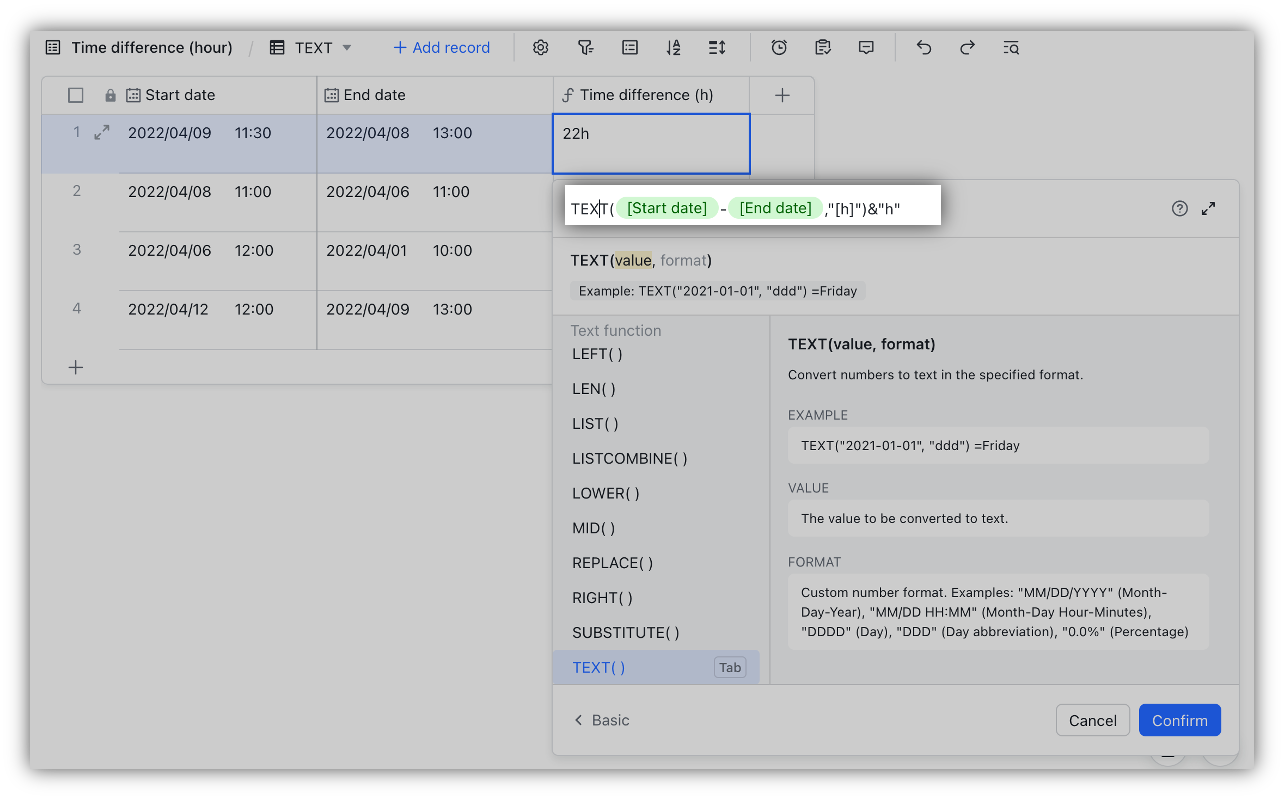The width and height of the screenshot is (1284, 800).
Task: Click Add record
Action: (441, 48)
